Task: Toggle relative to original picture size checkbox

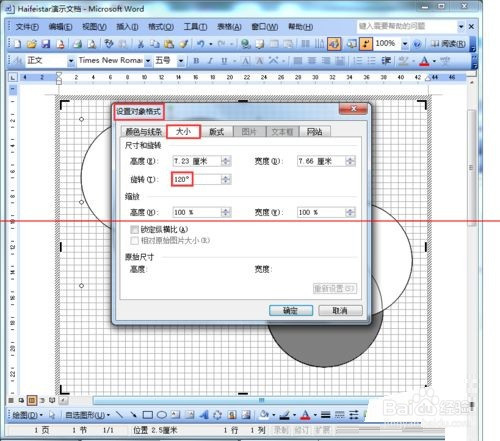Action: (x=134, y=240)
